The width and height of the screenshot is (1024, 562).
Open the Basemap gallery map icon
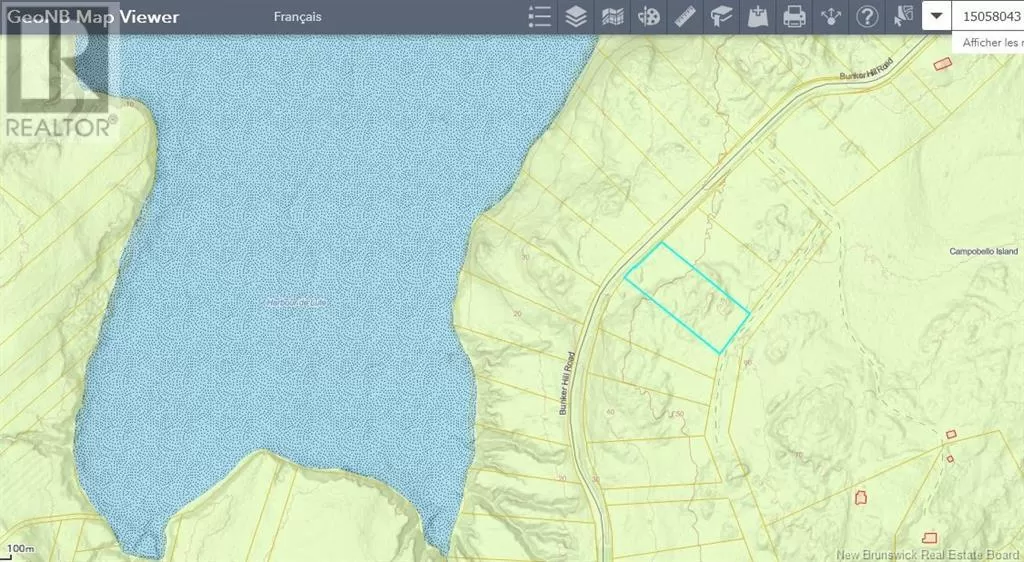[612, 17]
